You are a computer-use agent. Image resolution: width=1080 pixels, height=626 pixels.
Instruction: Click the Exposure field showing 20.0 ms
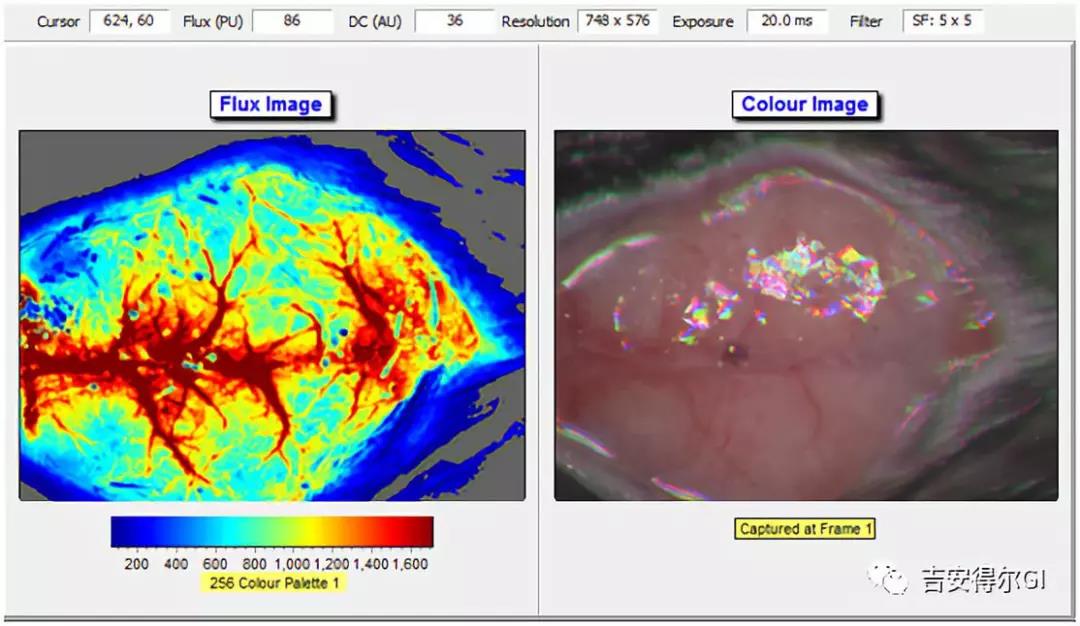[786, 20]
